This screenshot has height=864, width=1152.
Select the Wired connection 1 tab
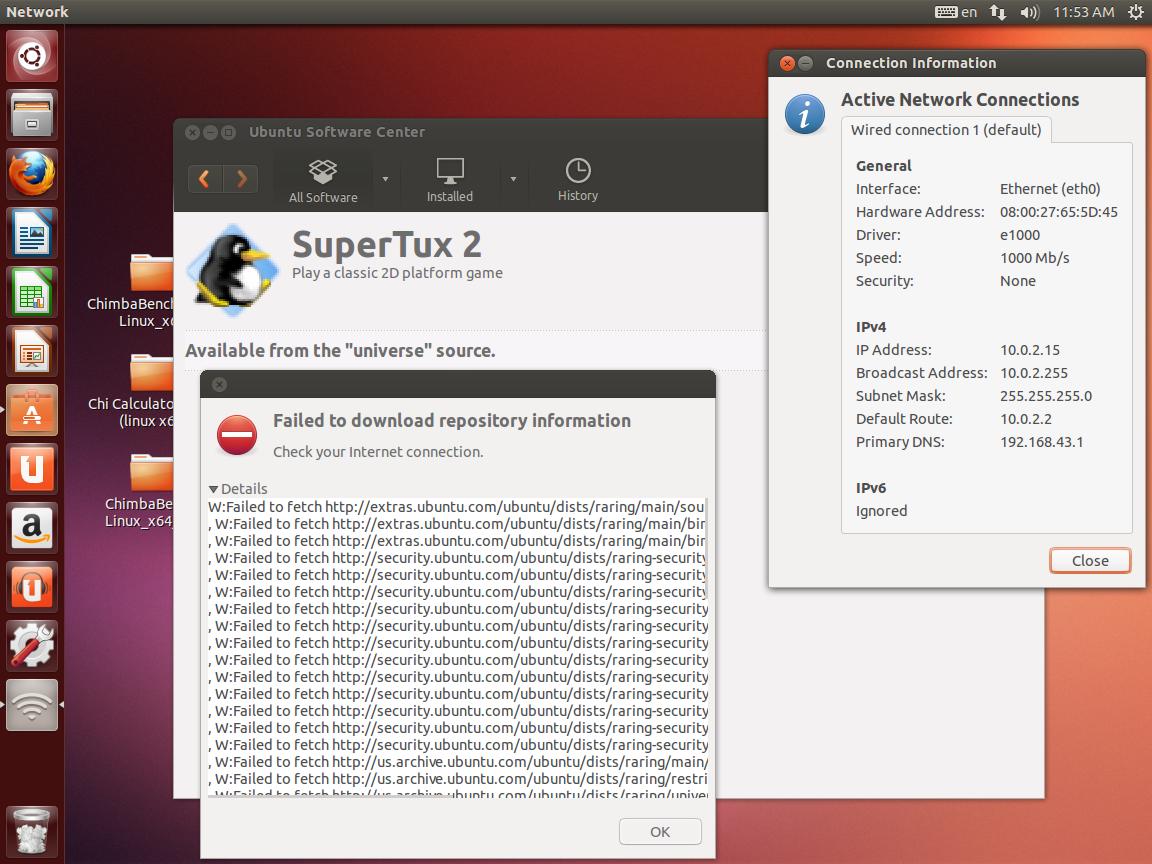(945, 130)
